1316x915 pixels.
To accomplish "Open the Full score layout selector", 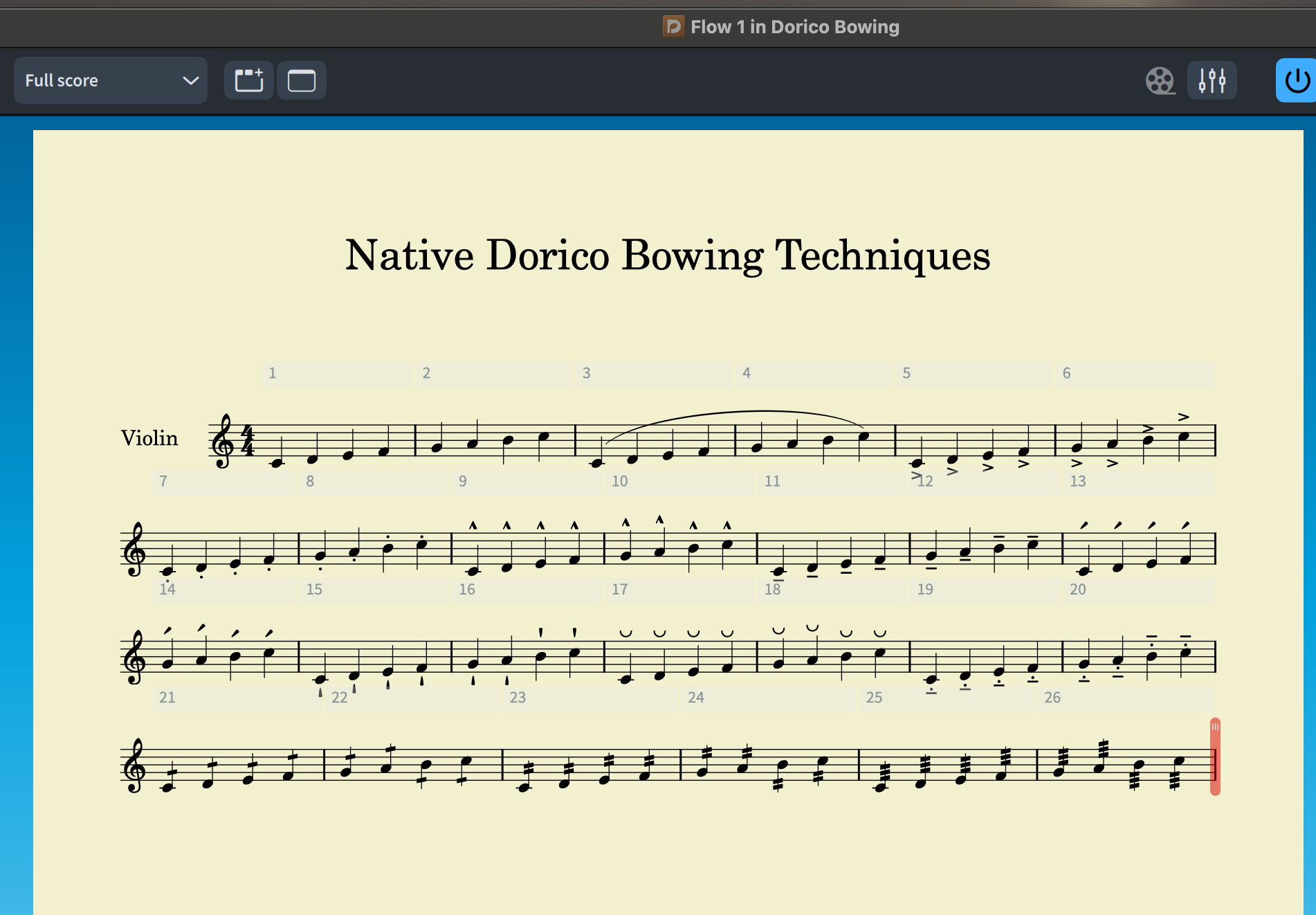I will 111,80.
